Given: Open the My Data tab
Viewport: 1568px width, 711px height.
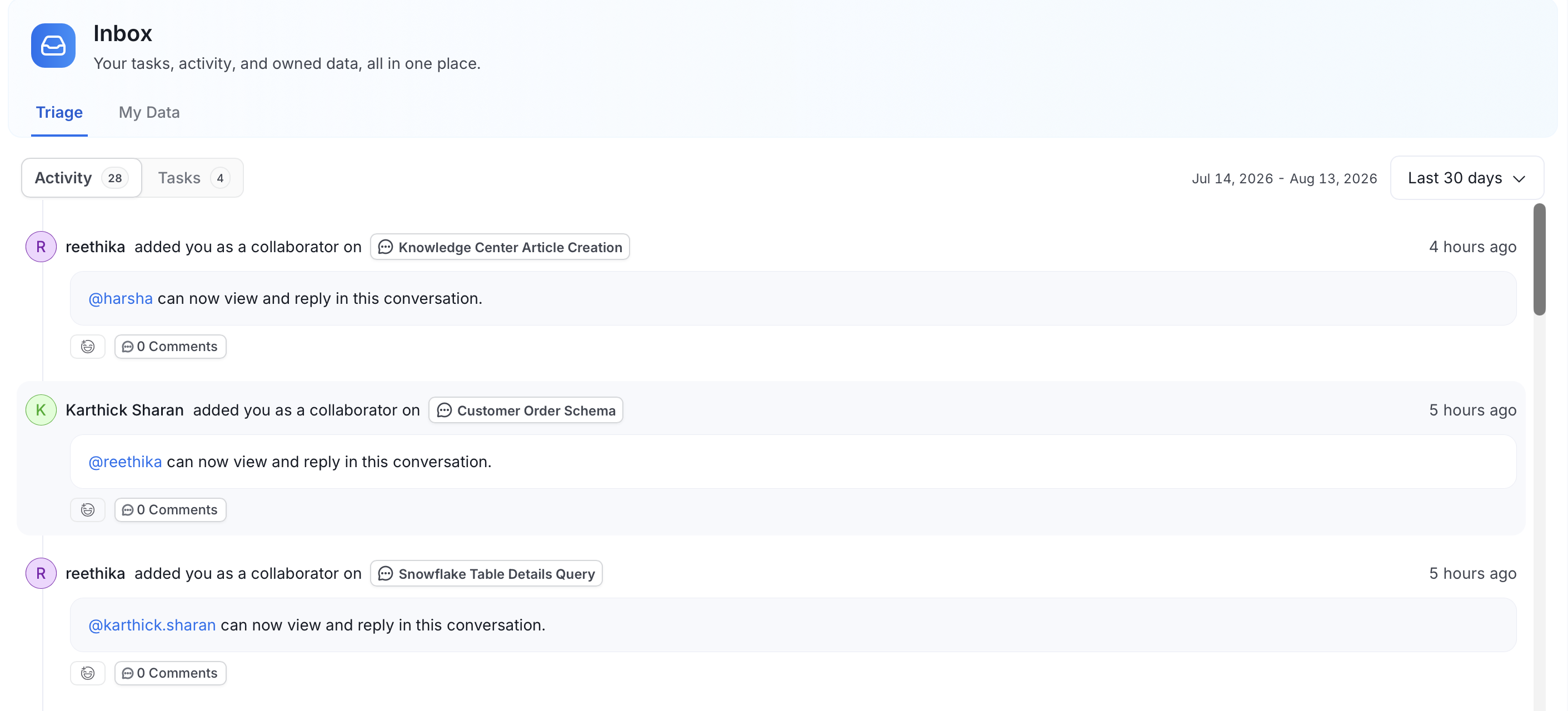Looking at the screenshot, I should [x=149, y=113].
